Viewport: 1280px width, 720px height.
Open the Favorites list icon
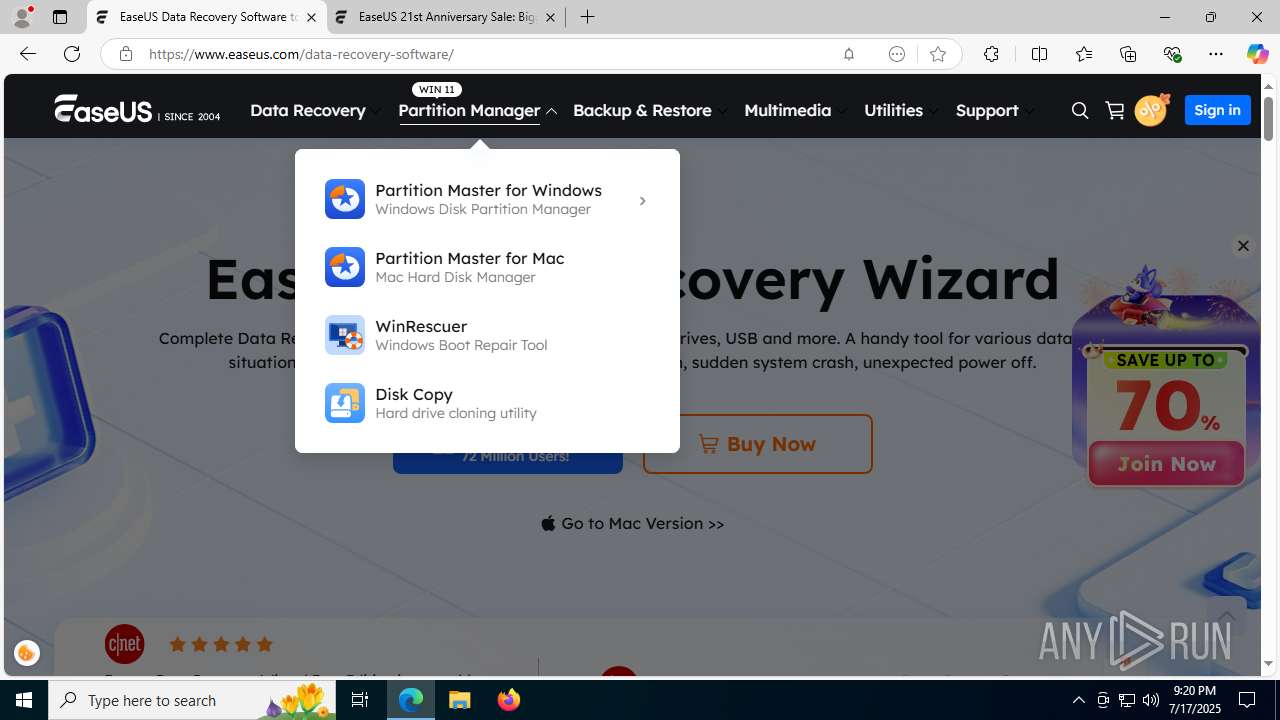tap(1084, 54)
